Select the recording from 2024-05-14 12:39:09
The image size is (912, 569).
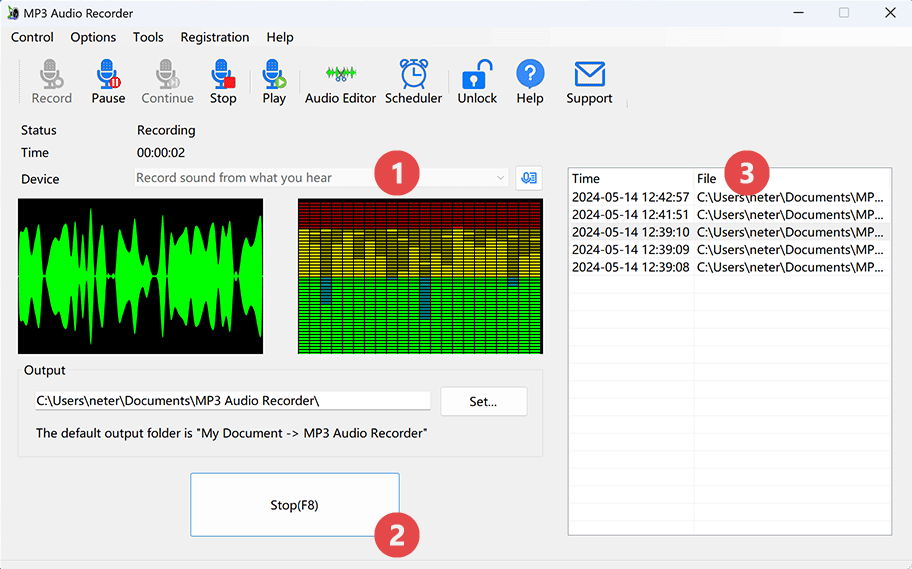pyautogui.click(x=729, y=250)
